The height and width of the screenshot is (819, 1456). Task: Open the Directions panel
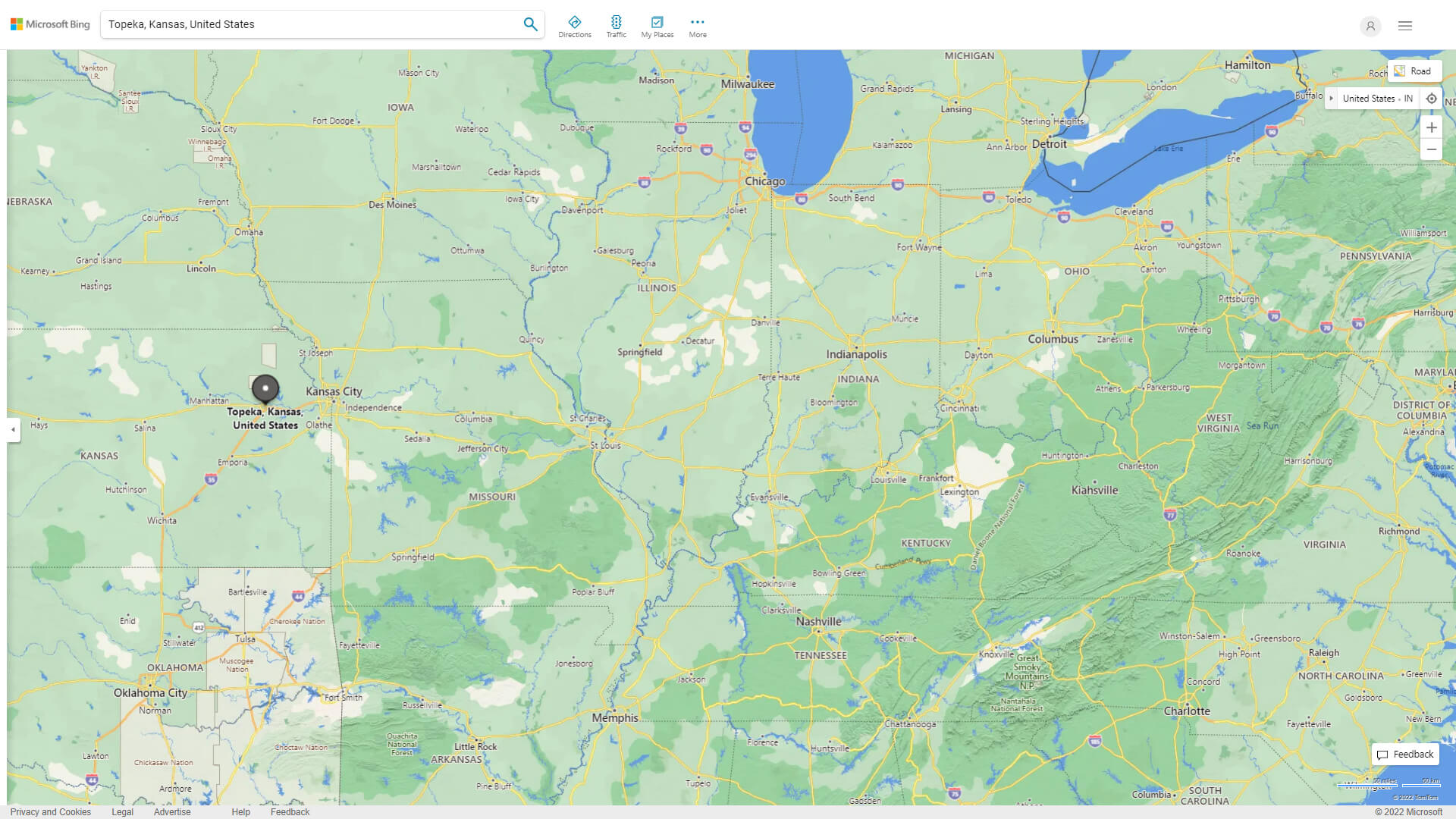click(575, 25)
